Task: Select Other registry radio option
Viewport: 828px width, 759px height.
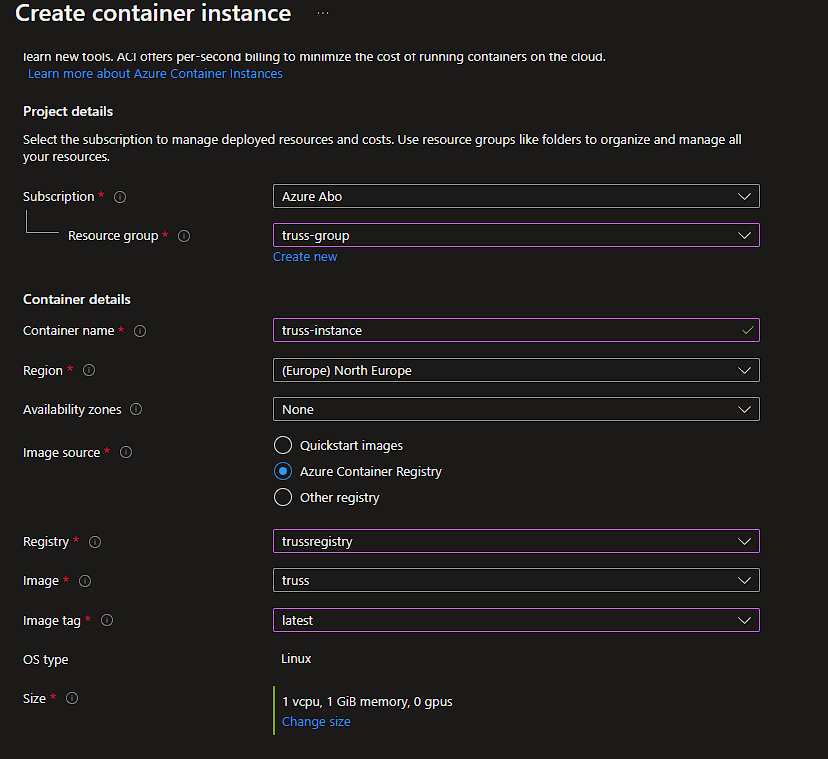Action: point(283,497)
